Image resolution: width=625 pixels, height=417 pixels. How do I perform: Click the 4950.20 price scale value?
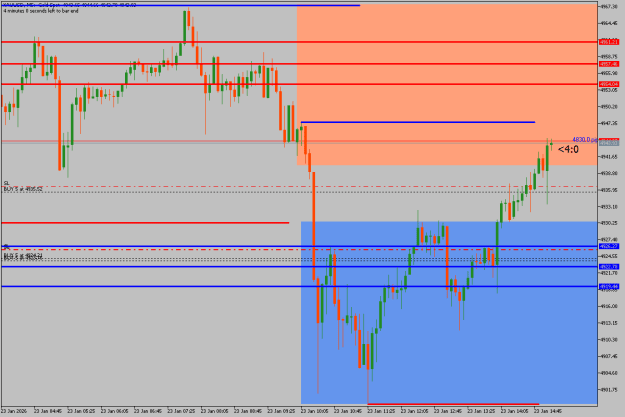pos(609,107)
